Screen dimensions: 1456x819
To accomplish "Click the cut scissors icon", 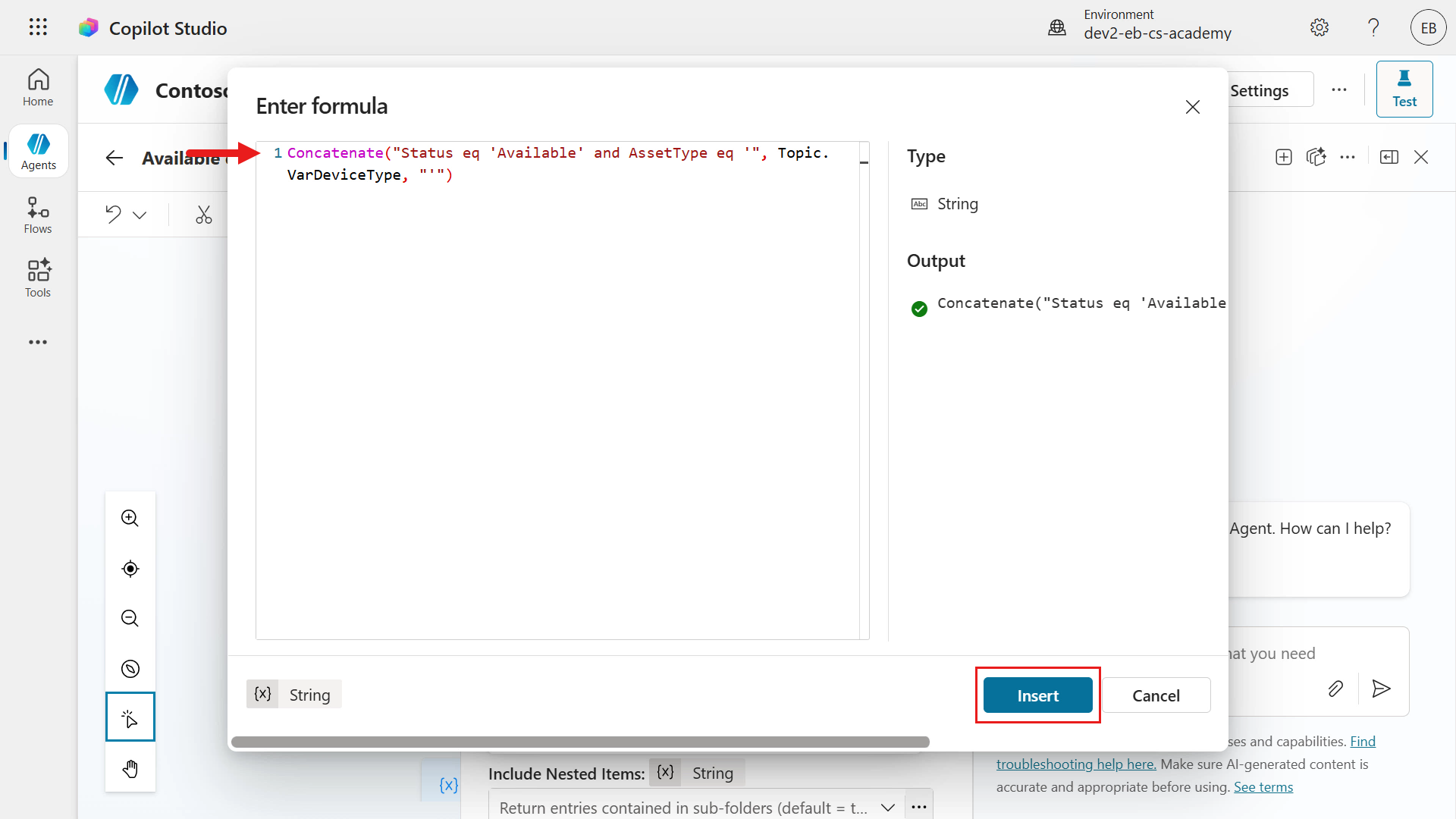I will click(204, 215).
